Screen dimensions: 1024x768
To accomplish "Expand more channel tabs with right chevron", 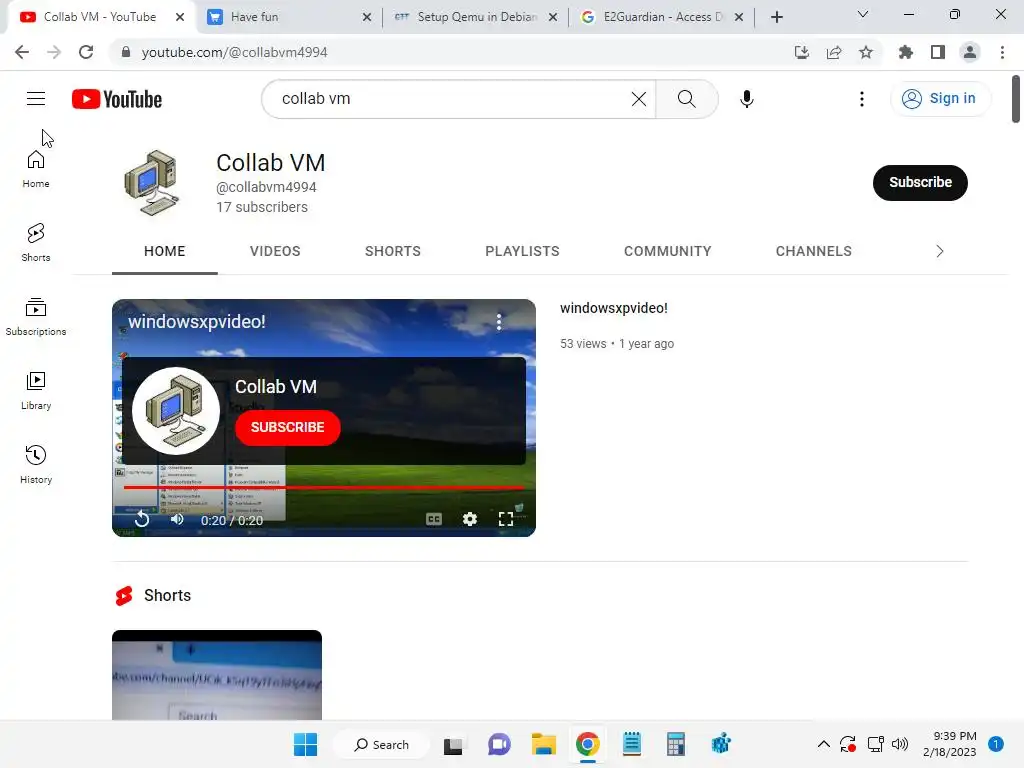I will (x=939, y=251).
